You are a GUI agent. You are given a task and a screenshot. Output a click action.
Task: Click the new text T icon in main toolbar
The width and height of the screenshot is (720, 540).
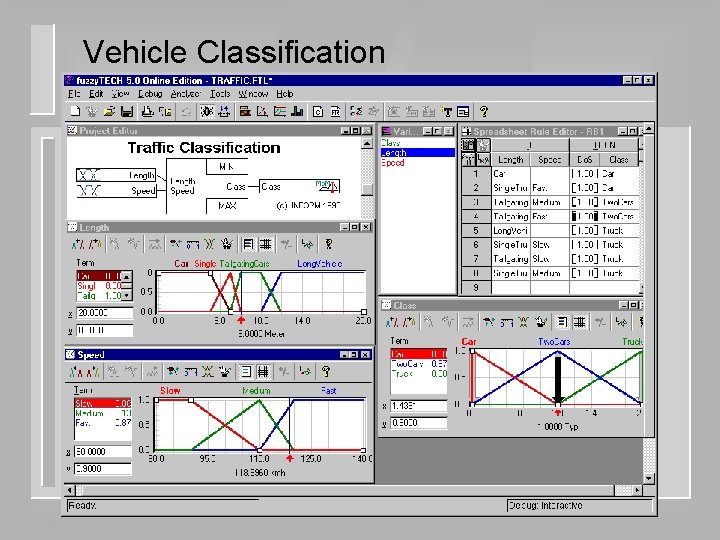pyautogui.click(x=446, y=111)
